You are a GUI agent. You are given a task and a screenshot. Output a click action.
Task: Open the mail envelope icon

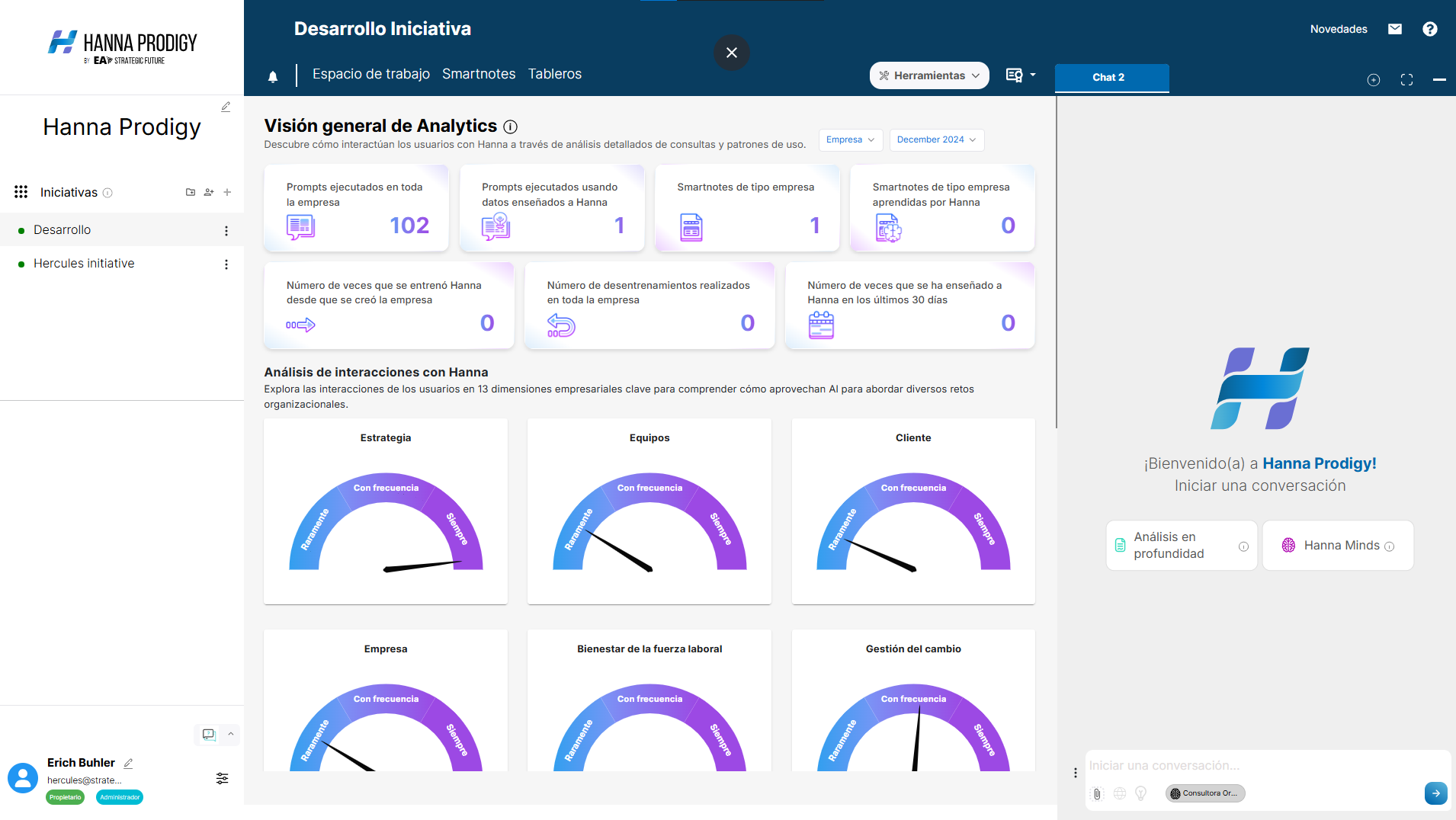[x=1395, y=29]
